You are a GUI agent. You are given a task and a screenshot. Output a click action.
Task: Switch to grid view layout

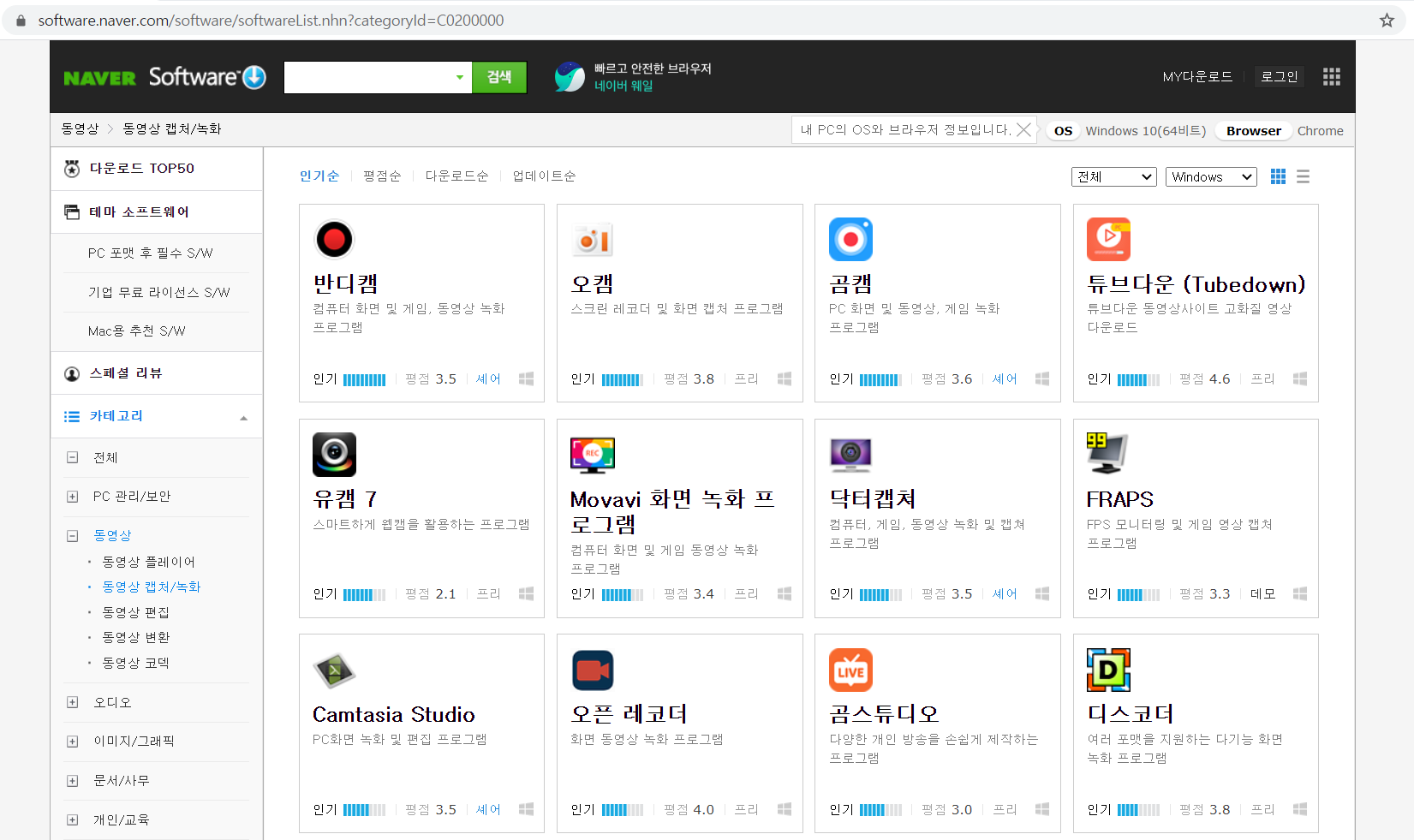click(x=1278, y=176)
